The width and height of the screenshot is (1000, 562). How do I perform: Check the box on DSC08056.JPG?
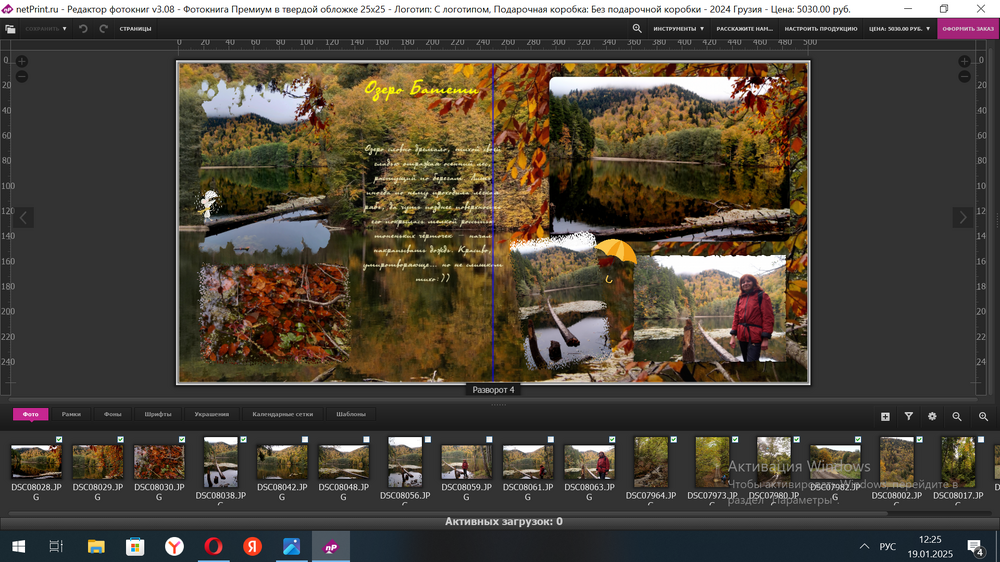coord(428,440)
